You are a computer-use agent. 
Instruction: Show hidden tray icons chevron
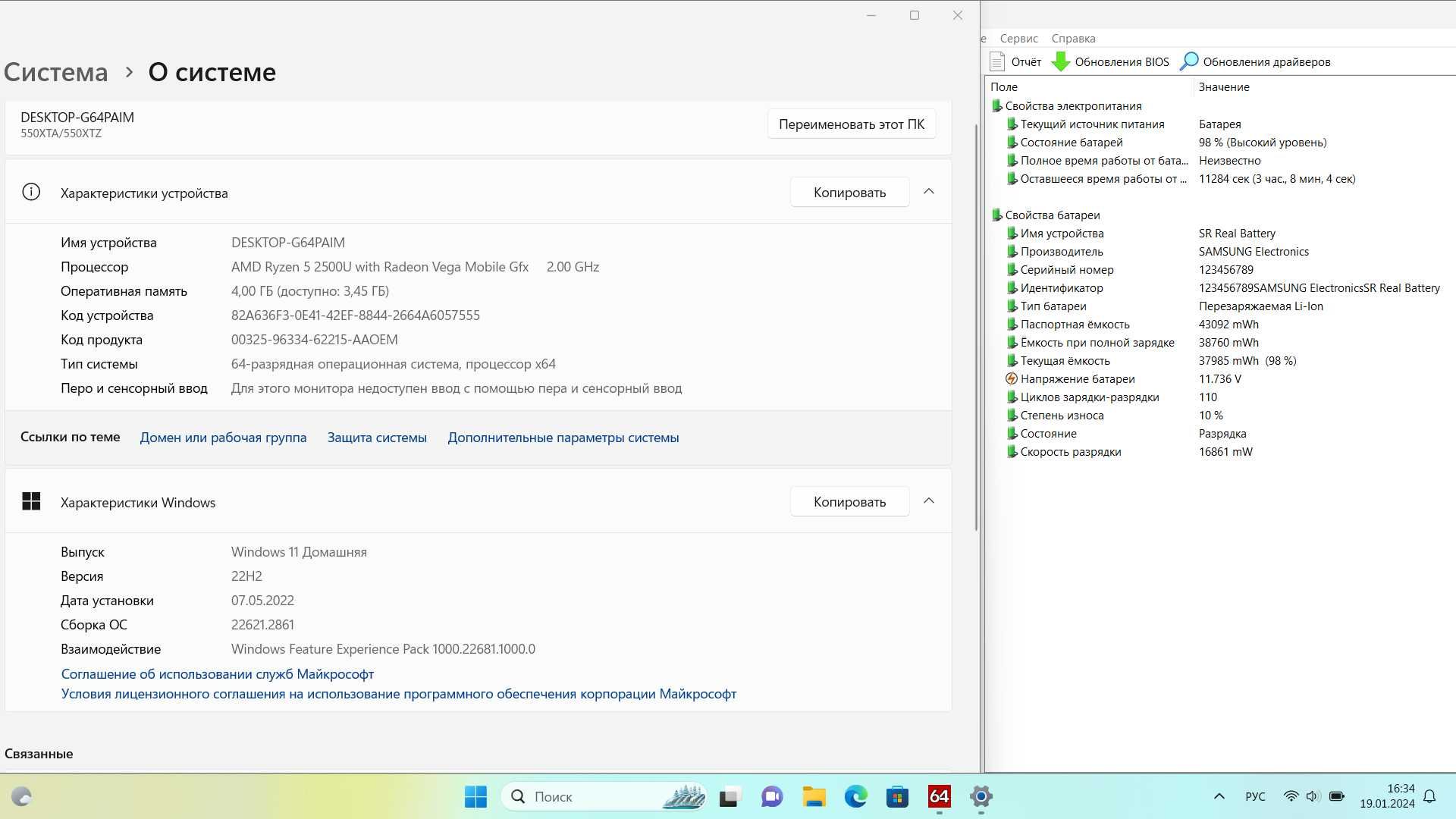[x=1219, y=796]
